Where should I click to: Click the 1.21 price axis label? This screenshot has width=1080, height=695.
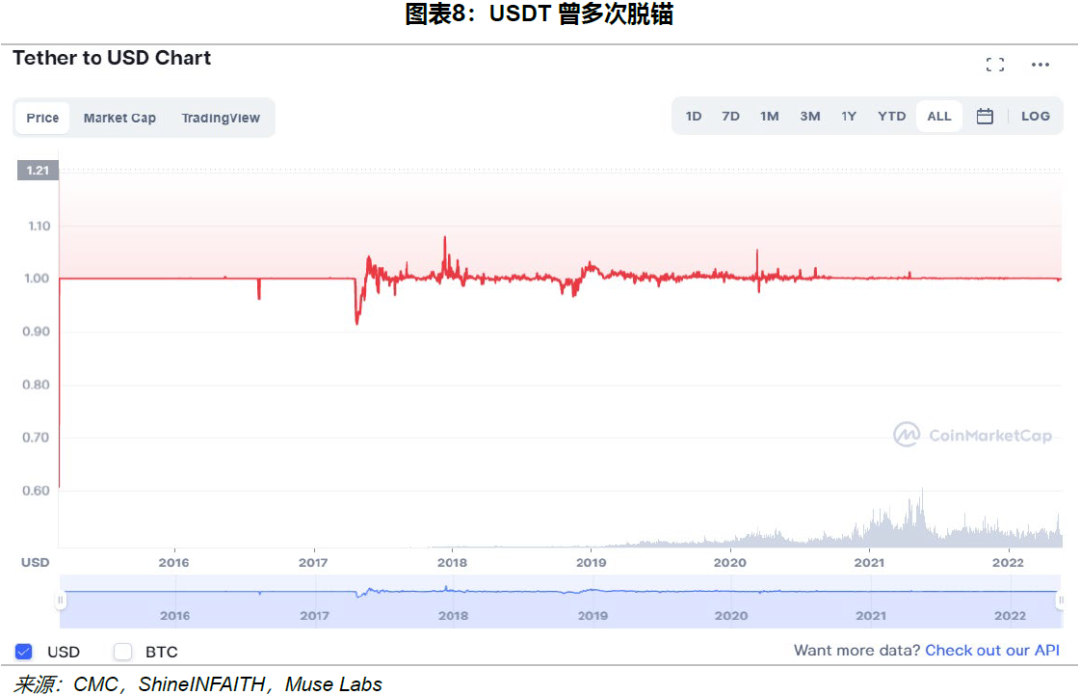click(x=38, y=170)
